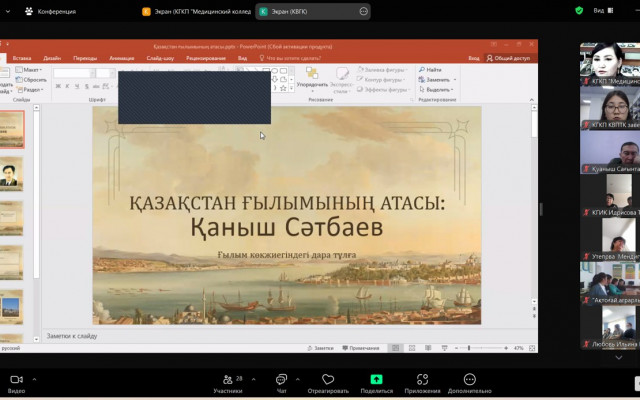
Task: Open the Participants panel
Action: 227,380
